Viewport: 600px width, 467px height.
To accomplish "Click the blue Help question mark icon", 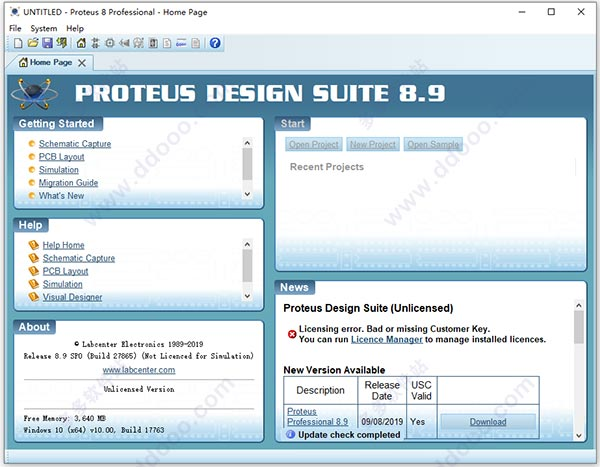I will click(x=215, y=43).
